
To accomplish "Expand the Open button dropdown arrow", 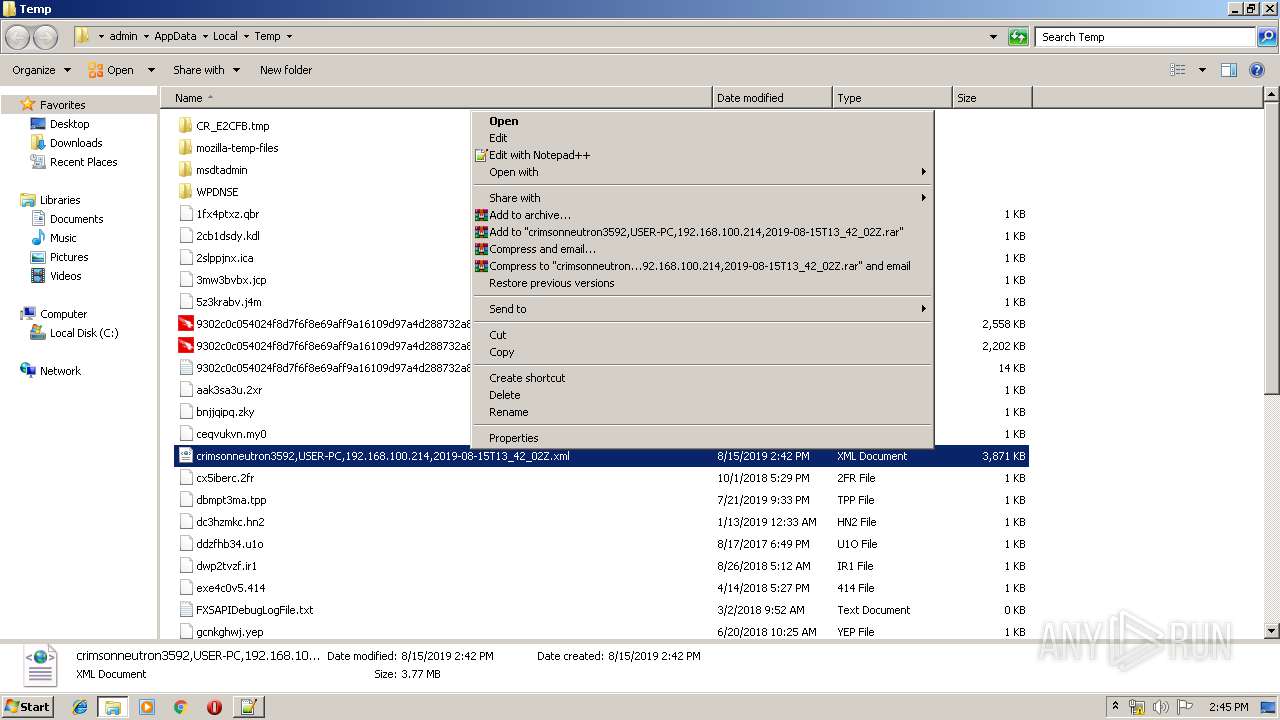I will (151, 70).
